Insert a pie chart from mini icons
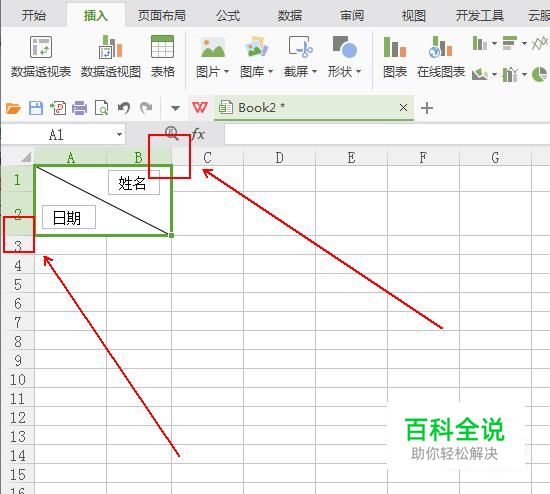550x494 pixels. 539,74
